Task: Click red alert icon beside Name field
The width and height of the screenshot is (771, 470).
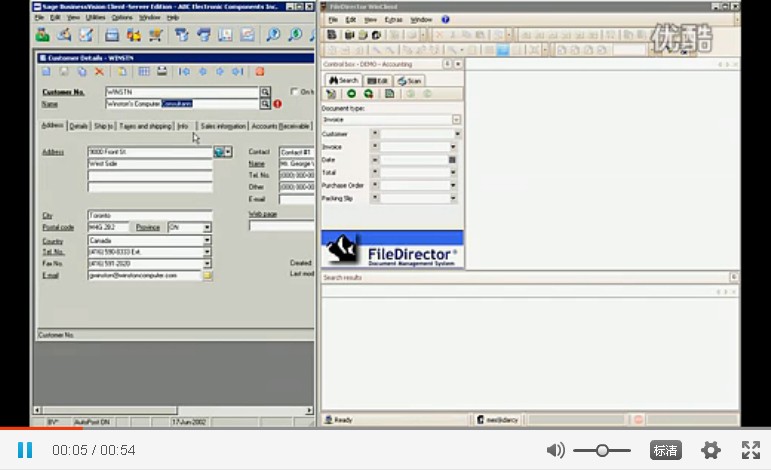Action: (278, 104)
